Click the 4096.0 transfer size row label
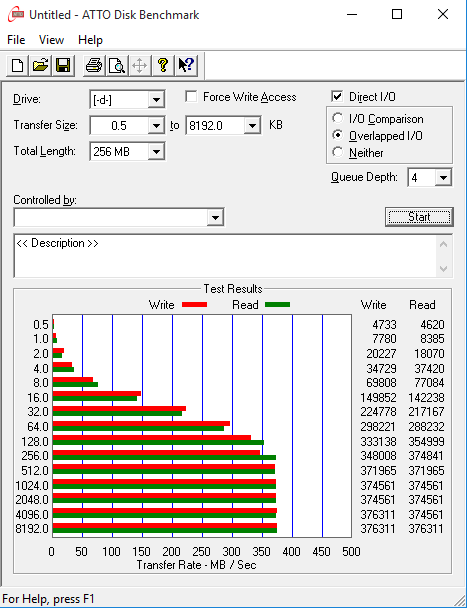The width and height of the screenshot is (467, 608). (32, 514)
